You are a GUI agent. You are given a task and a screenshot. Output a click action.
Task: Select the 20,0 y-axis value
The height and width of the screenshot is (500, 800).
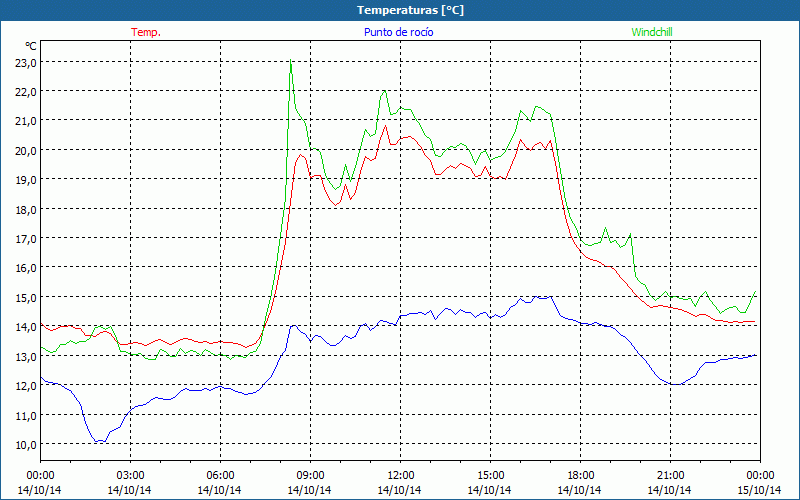[27, 151]
